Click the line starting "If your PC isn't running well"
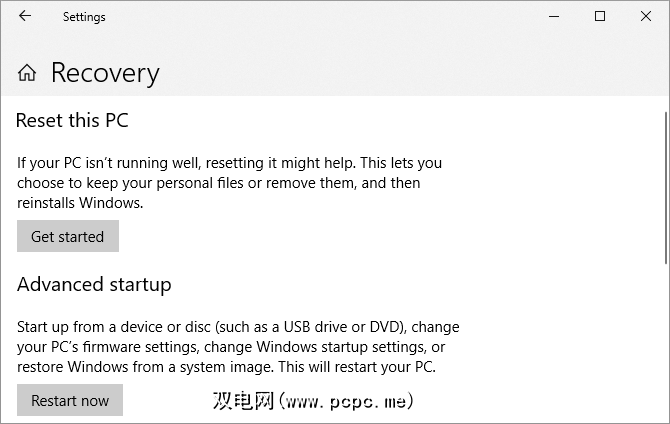This screenshot has width=670, height=424. 229,162
